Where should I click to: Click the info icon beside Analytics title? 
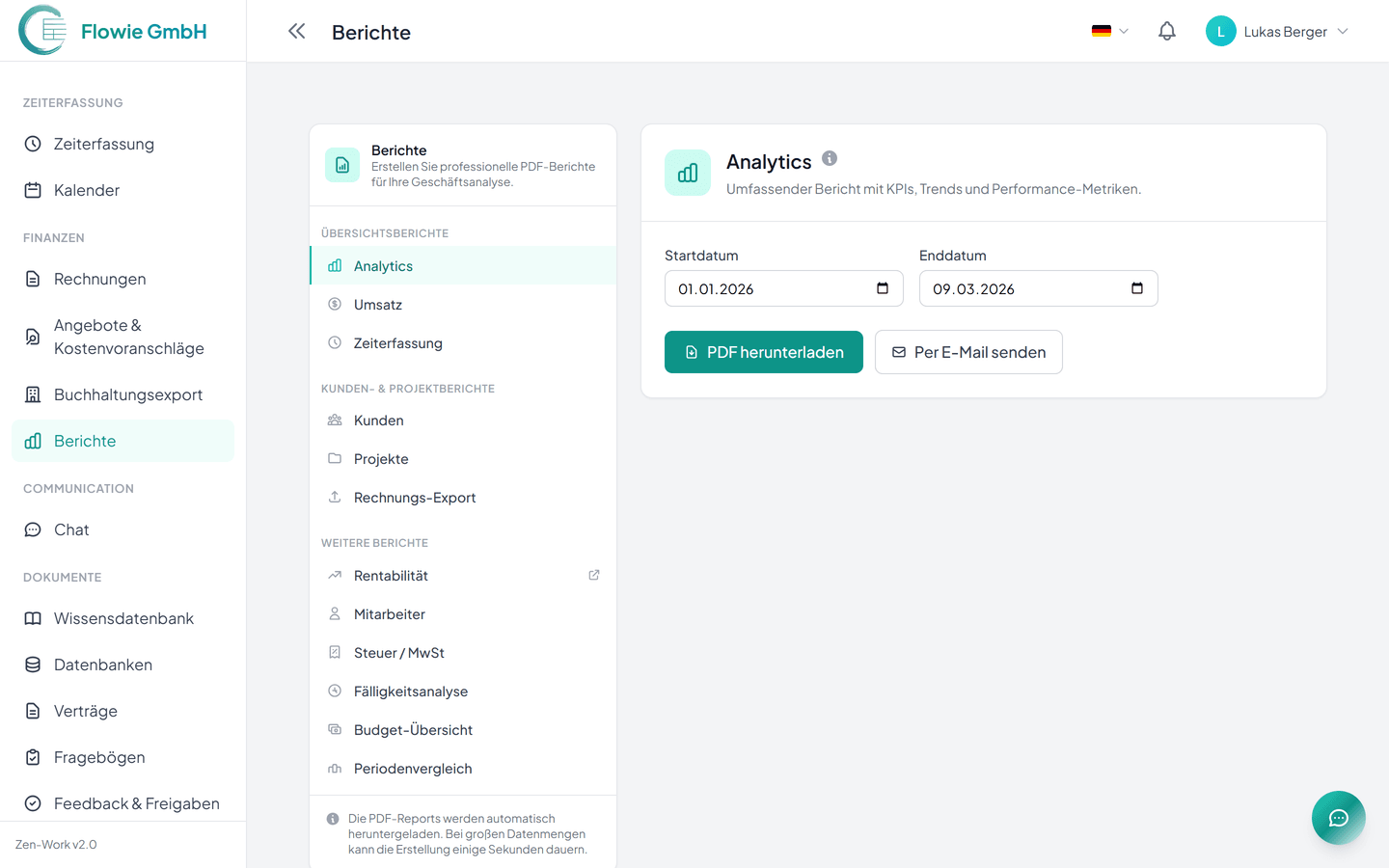[x=830, y=159]
